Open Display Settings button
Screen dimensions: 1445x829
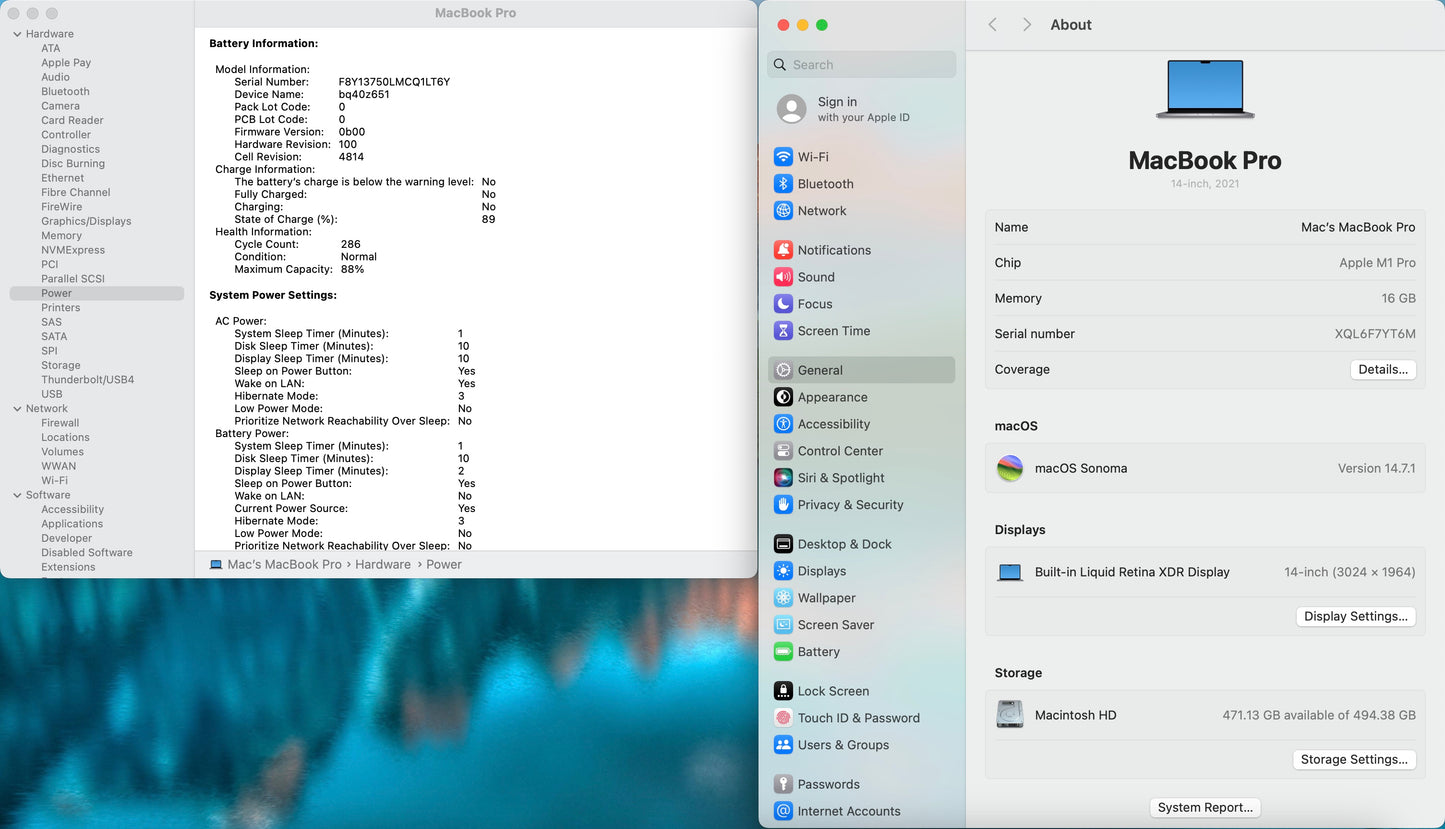1355,616
